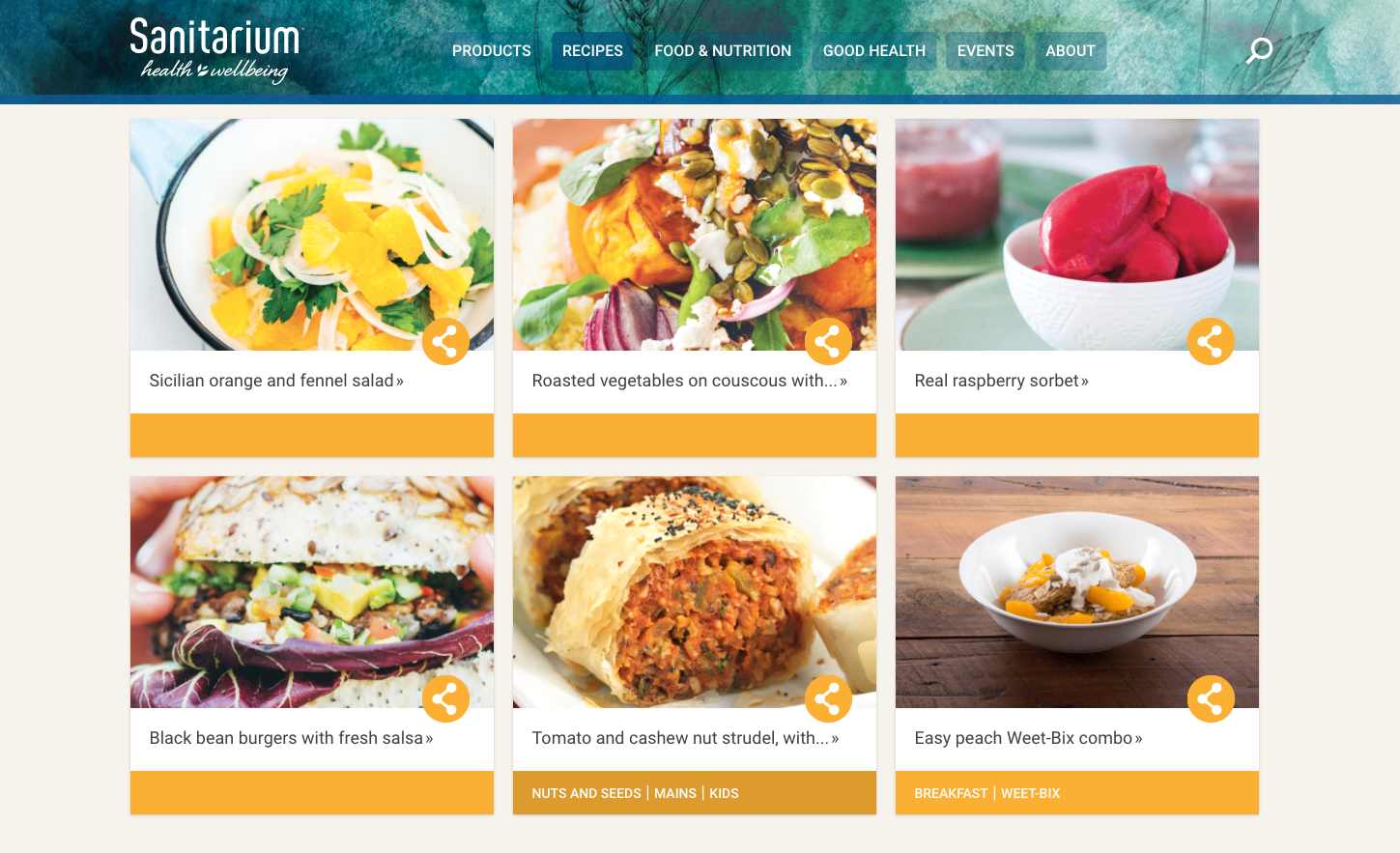The height and width of the screenshot is (853, 1400).
Task: Share the real raspberry sorbet recipe
Action: tap(1211, 341)
